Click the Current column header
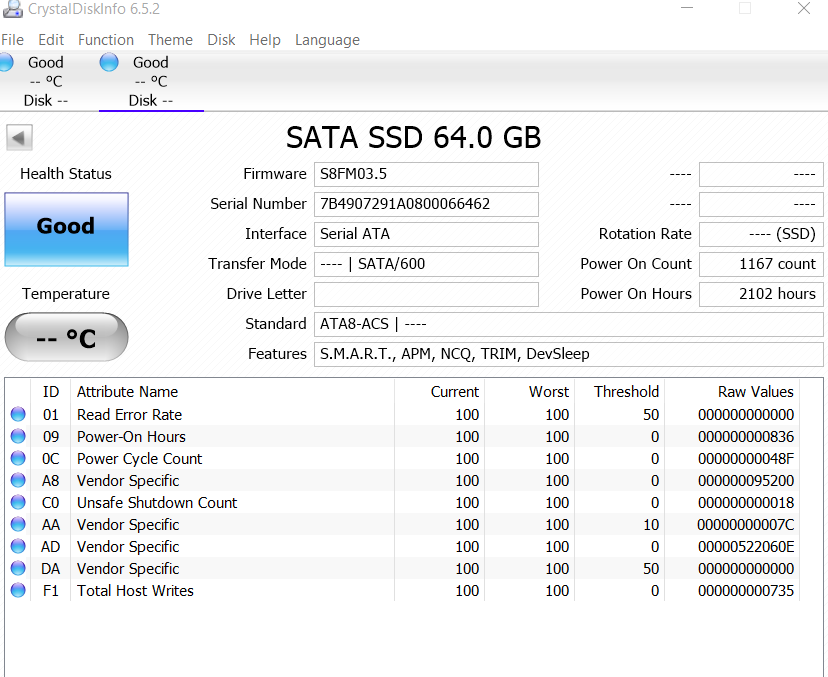The image size is (828, 677). pos(439,392)
